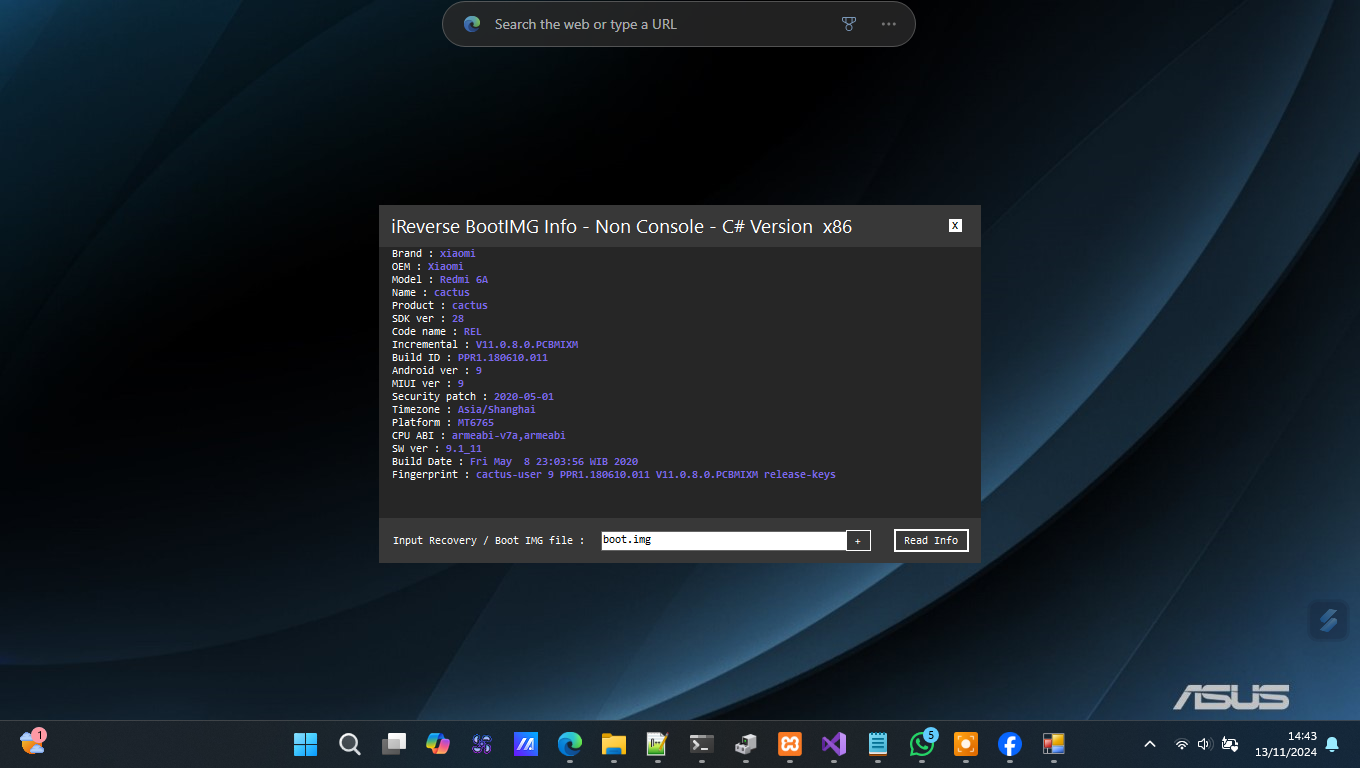Click the volume speaker icon

[x=1204, y=744]
